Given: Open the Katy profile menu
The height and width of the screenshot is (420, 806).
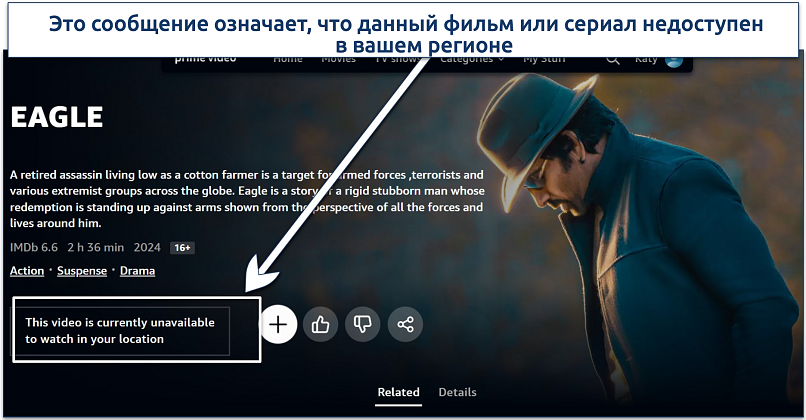Looking at the screenshot, I should [x=646, y=60].
